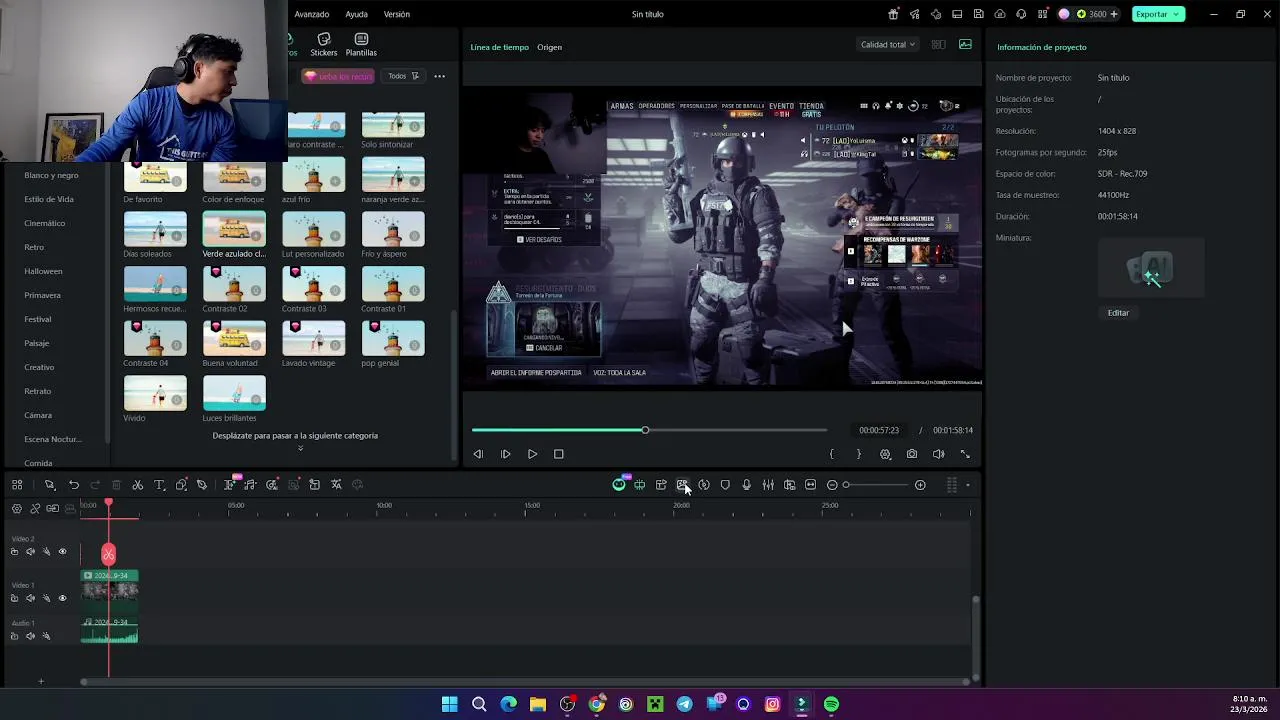Open the timeline layout grid icon
The height and width of the screenshot is (720, 1280).
pos(17,485)
